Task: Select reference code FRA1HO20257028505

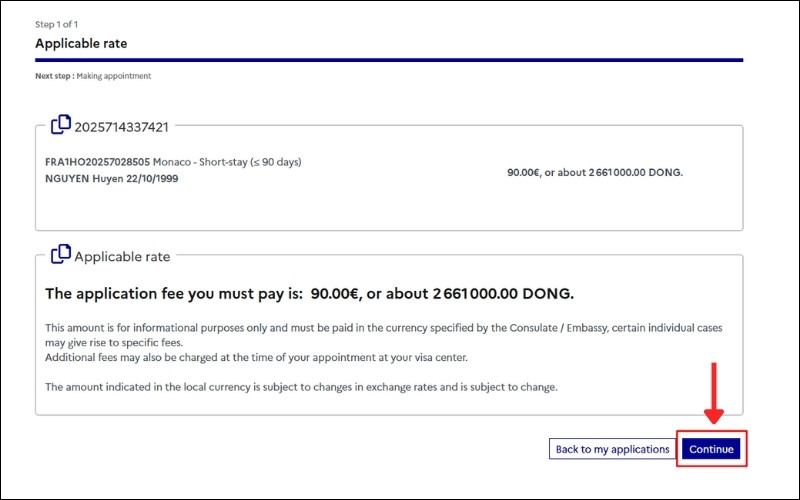Action: tap(98, 162)
